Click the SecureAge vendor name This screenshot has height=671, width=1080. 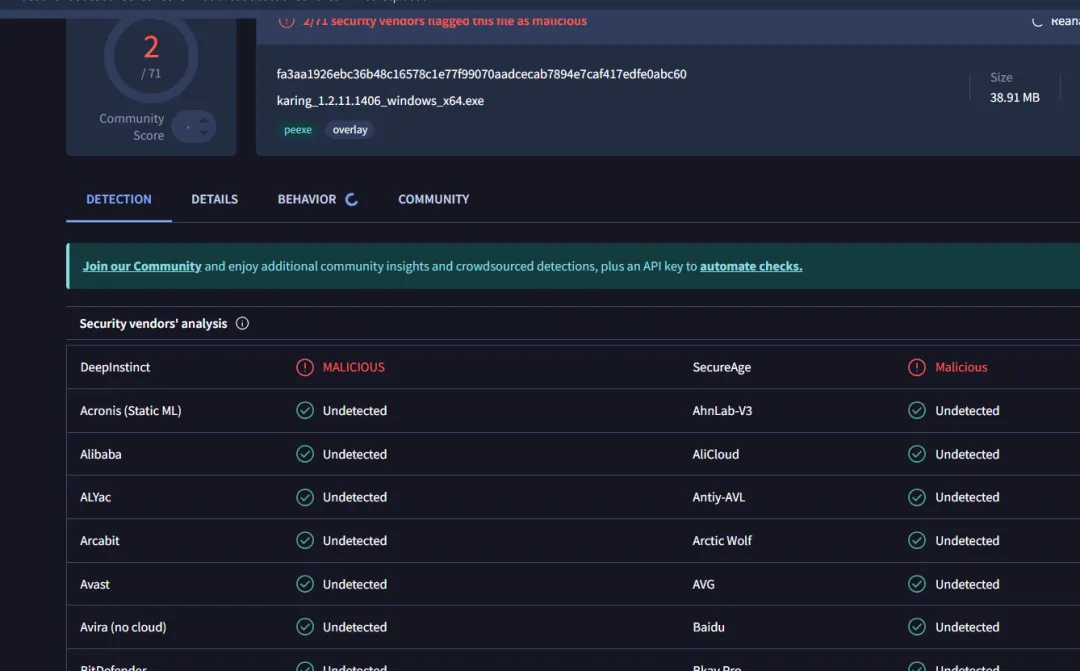721,367
